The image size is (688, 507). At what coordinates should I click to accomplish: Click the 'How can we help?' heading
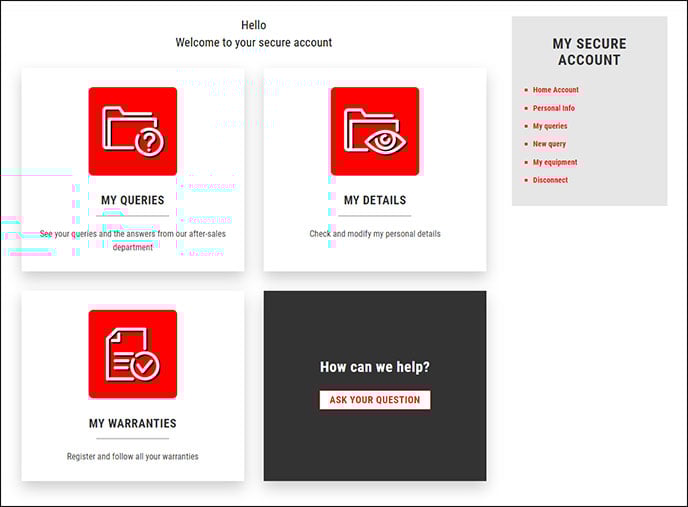pyautogui.click(x=375, y=367)
